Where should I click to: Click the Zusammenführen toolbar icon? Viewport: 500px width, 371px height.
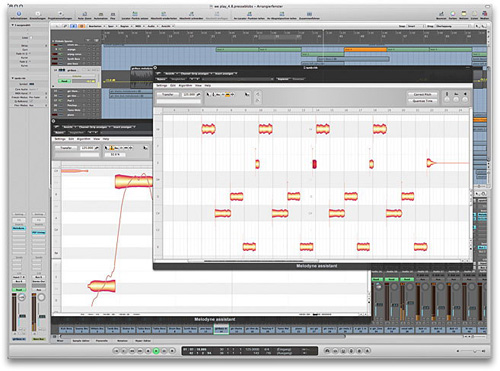click(x=309, y=14)
